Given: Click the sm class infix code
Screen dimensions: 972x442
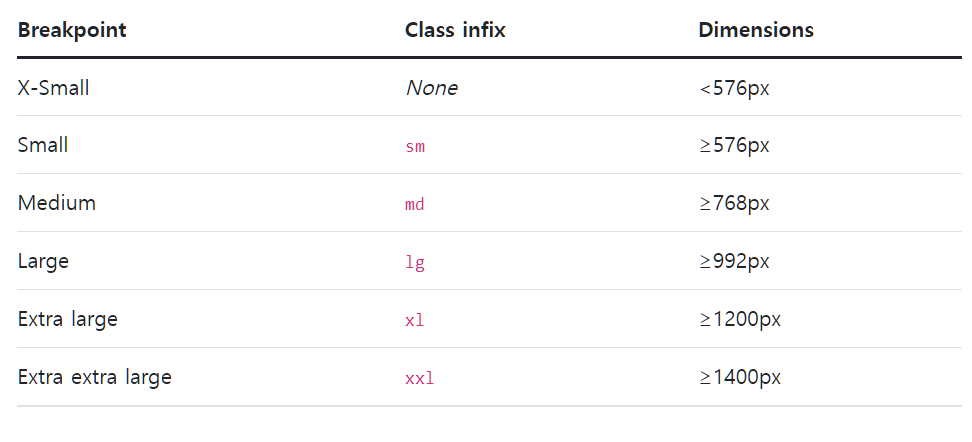Looking at the screenshot, I should pyautogui.click(x=415, y=147).
